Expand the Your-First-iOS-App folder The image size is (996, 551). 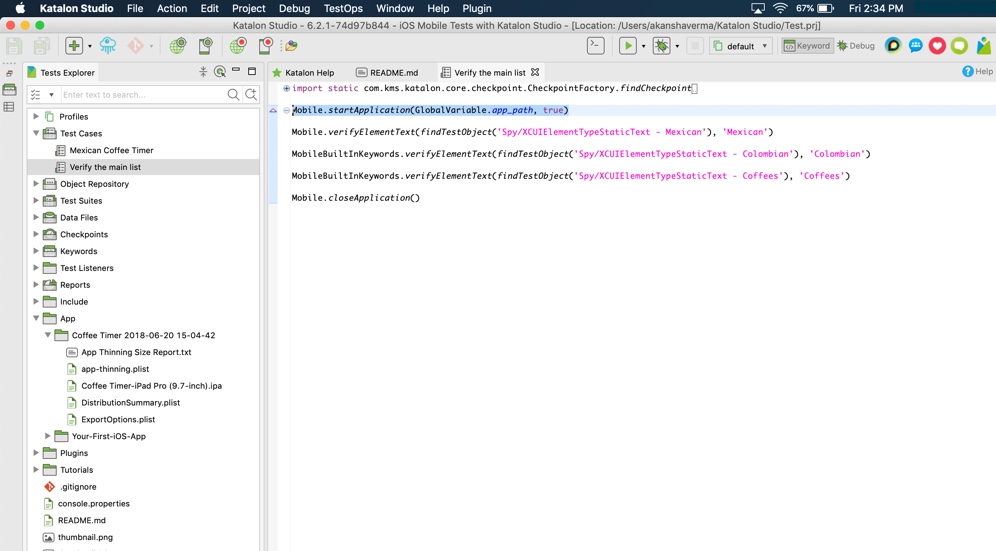[48, 436]
